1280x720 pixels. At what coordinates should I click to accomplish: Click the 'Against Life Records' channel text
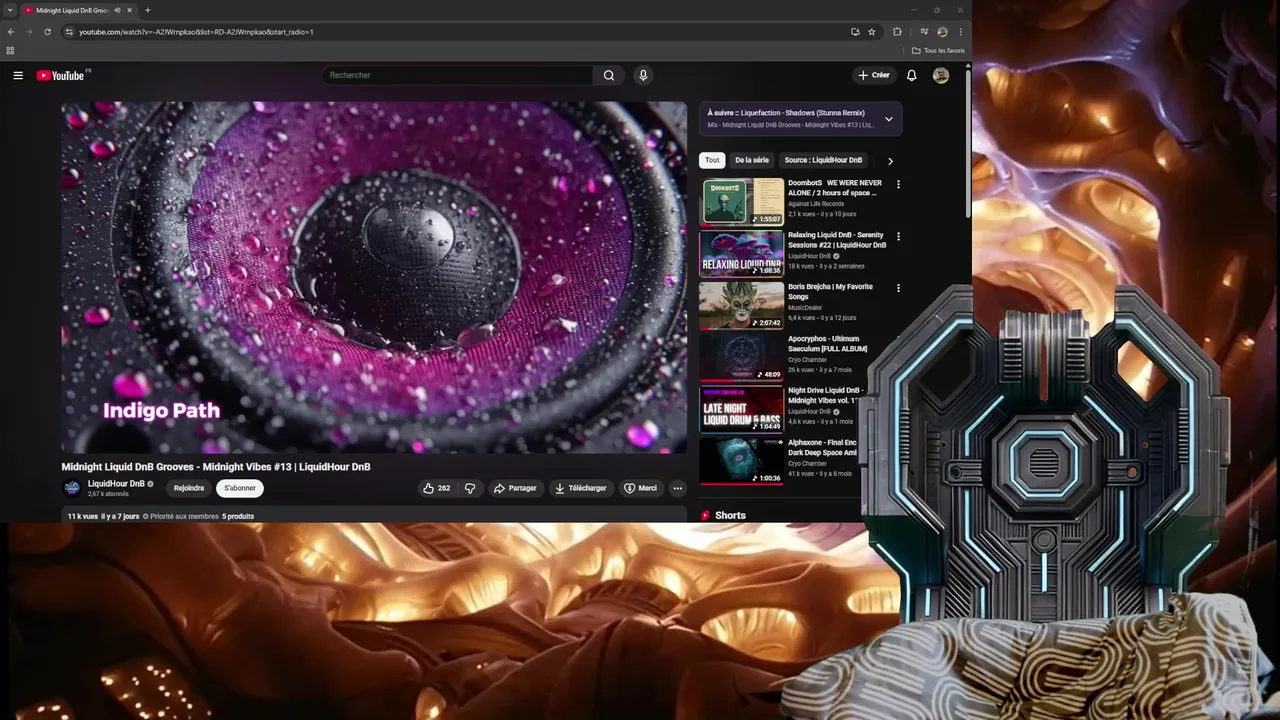click(x=816, y=204)
